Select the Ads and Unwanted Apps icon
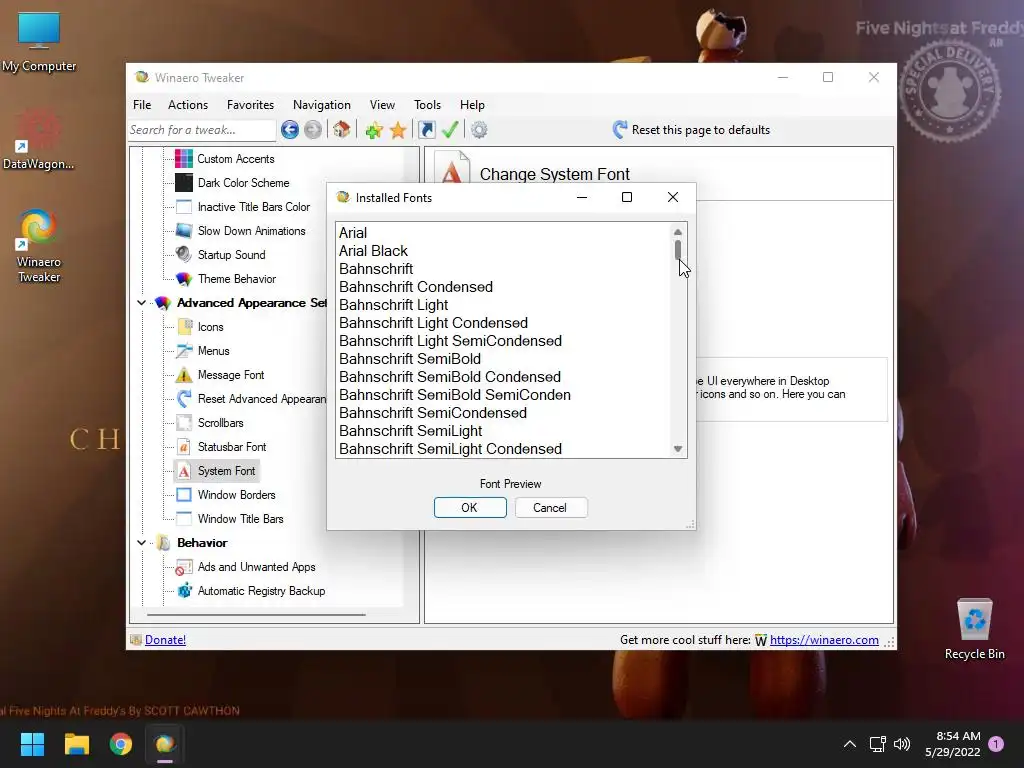The width and height of the screenshot is (1024, 768). tap(184, 567)
